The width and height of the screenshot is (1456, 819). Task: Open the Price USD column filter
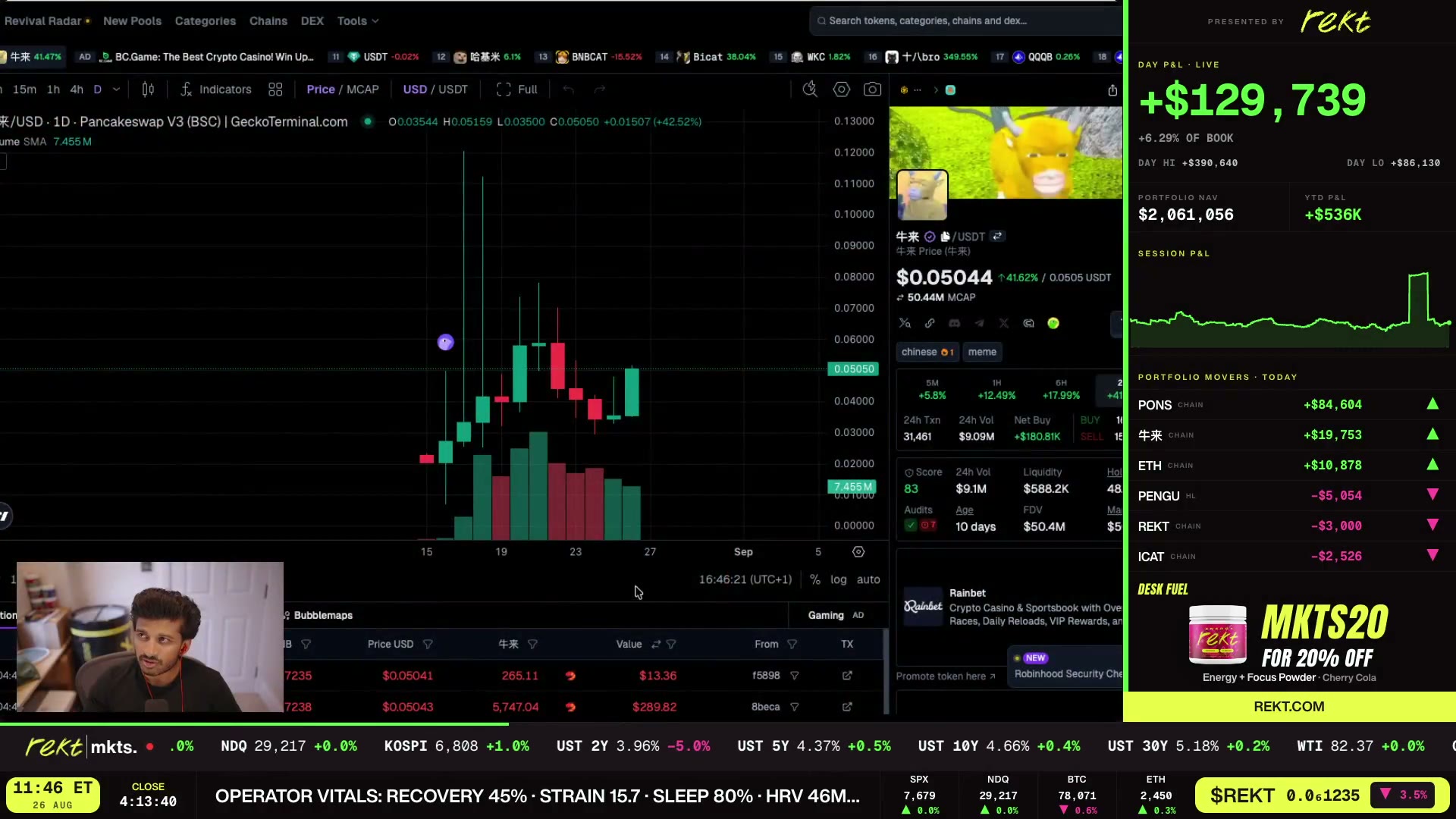click(x=428, y=645)
